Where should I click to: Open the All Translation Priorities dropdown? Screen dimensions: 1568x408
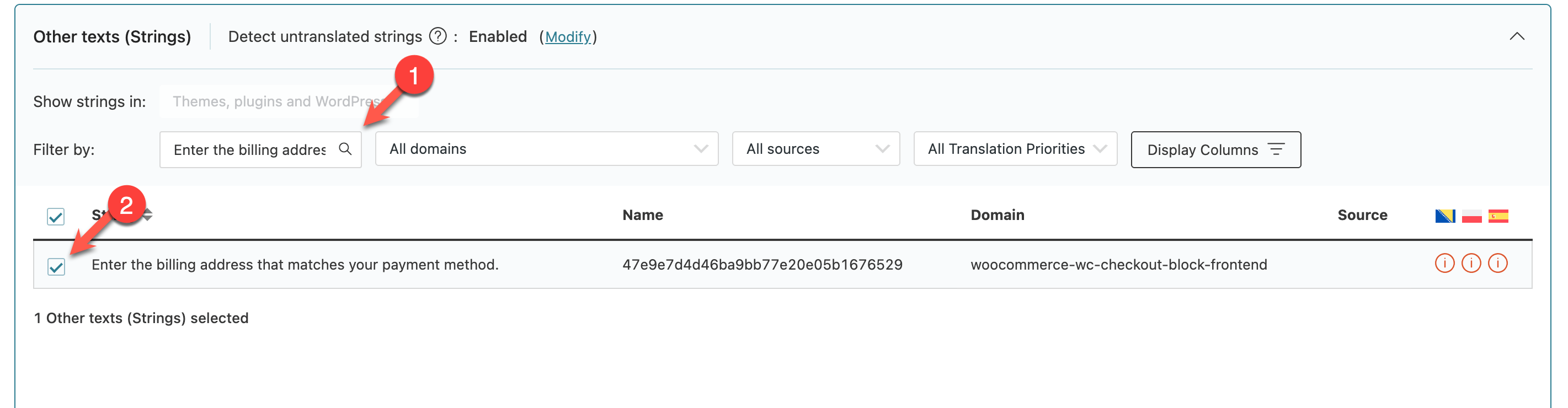[x=1015, y=149]
